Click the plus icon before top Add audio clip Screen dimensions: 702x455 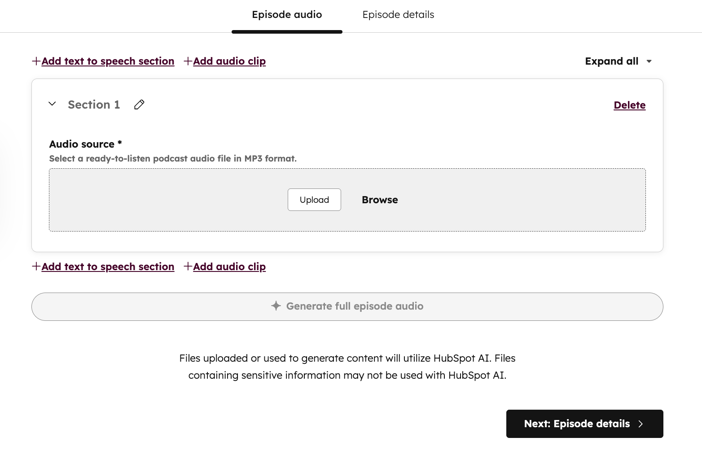[x=187, y=61]
